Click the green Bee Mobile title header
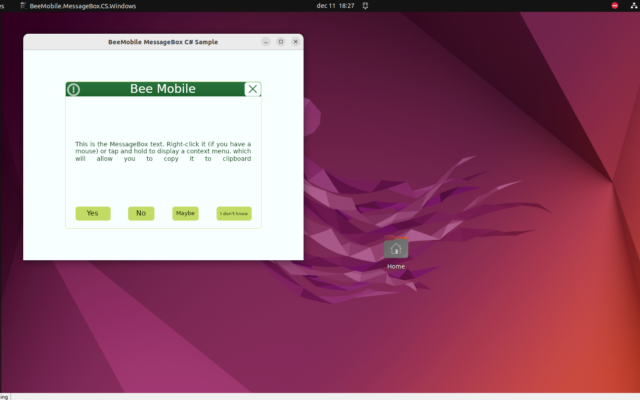Screen dimensions: 640x400 tap(162, 89)
